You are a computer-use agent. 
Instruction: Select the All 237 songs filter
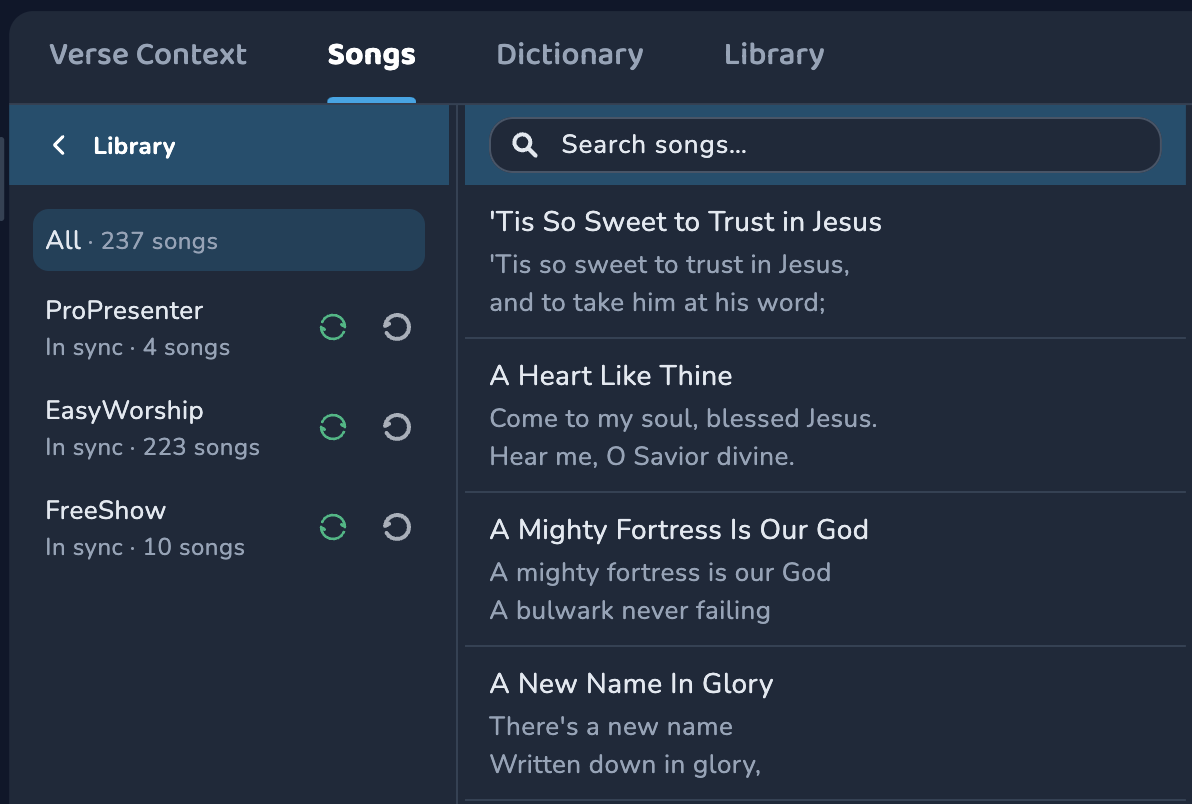(x=229, y=240)
